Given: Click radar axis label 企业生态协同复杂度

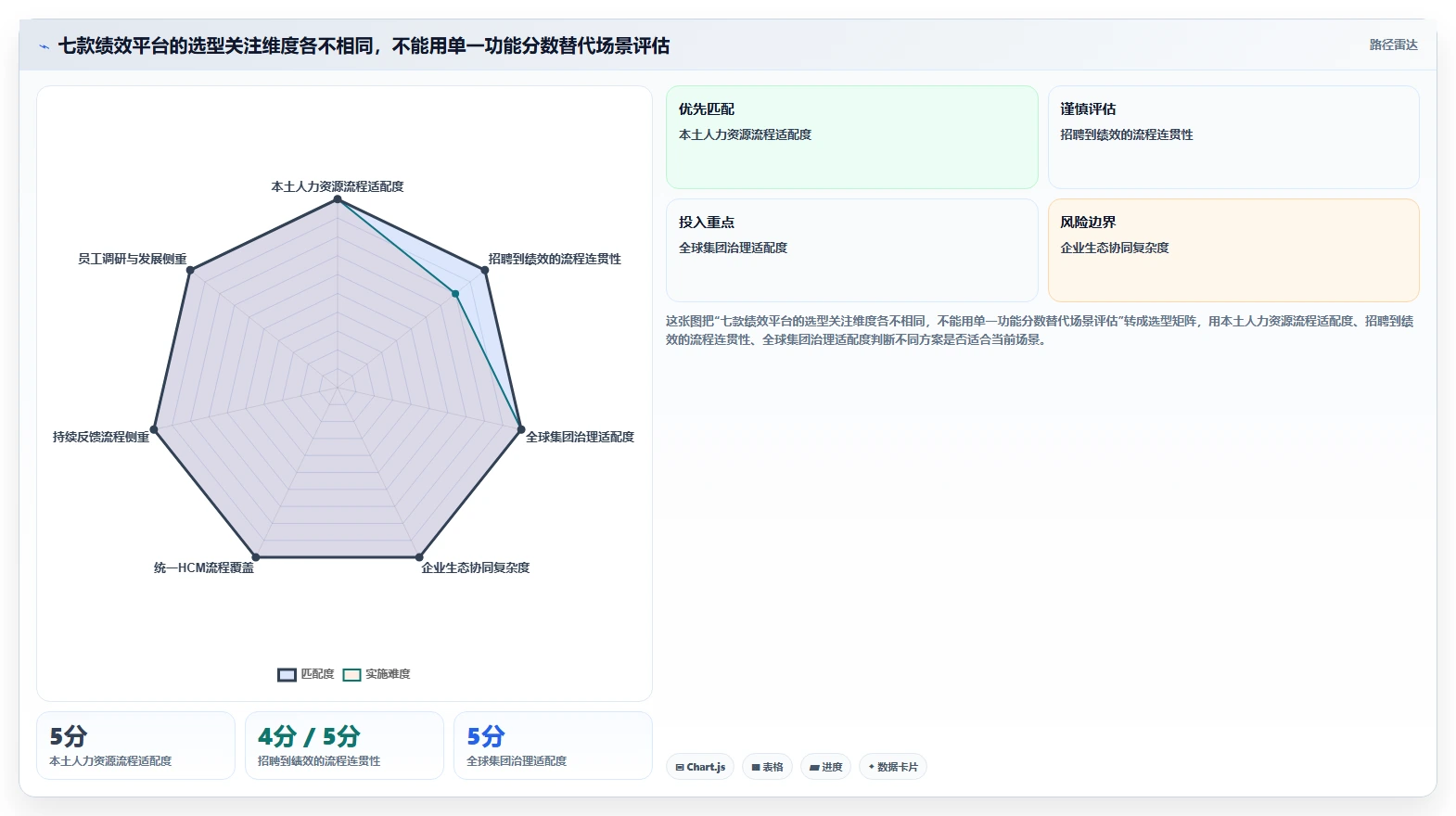Looking at the screenshot, I should pyautogui.click(x=476, y=567).
